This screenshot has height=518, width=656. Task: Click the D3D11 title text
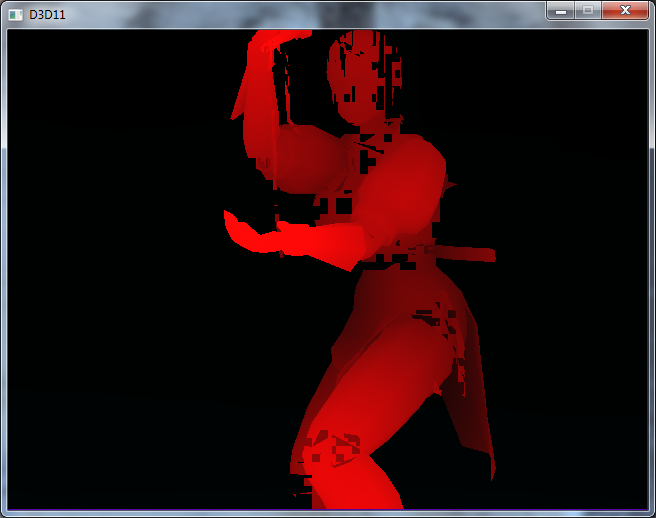pyautogui.click(x=47, y=15)
